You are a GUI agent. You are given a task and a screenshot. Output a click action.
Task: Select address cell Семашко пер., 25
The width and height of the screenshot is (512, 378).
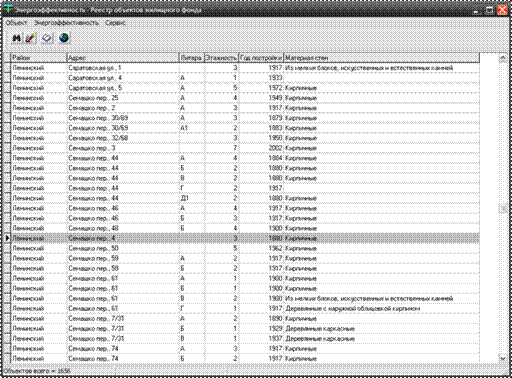tap(123, 98)
